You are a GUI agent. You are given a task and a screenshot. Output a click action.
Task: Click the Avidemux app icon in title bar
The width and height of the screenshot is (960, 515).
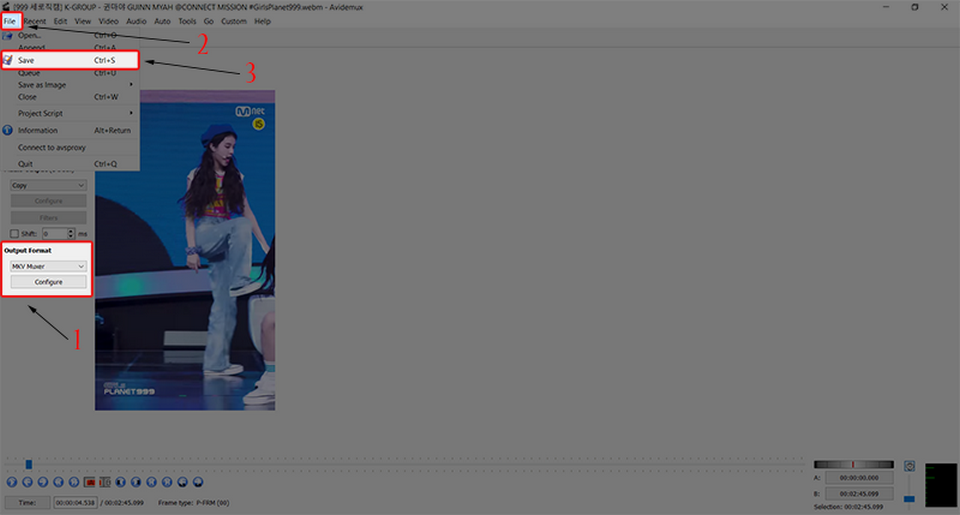click(x=6, y=7)
